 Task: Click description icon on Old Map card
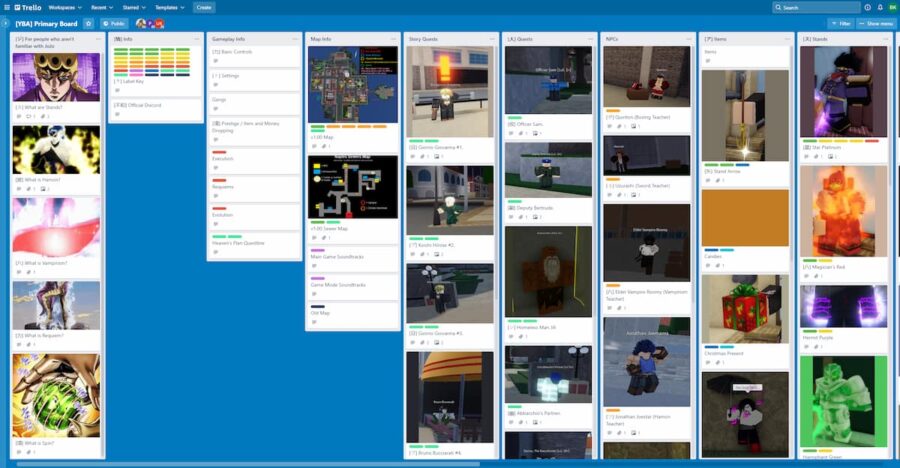click(x=314, y=322)
